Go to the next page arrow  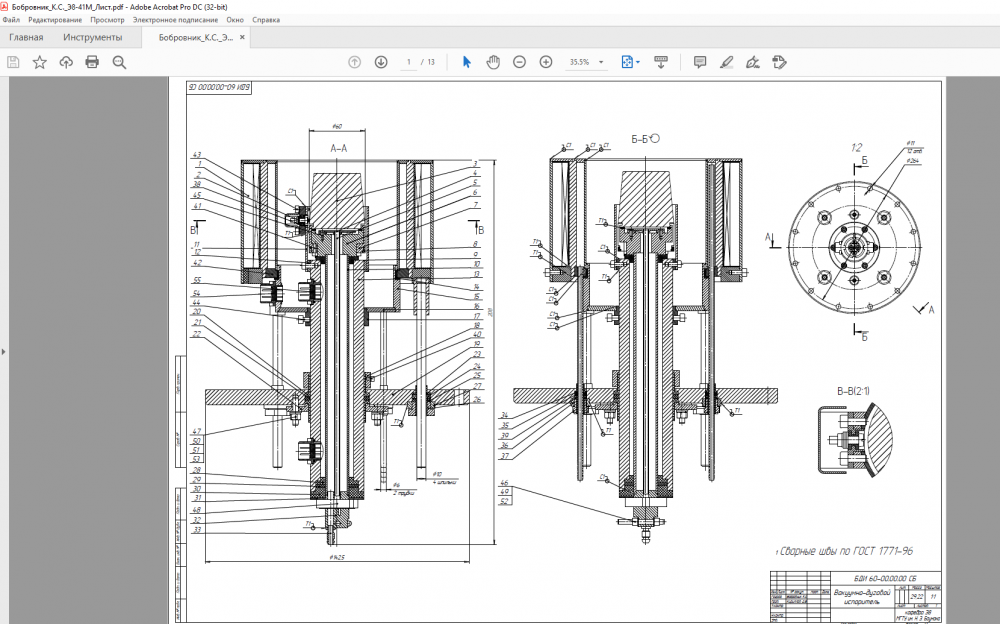(x=381, y=62)
